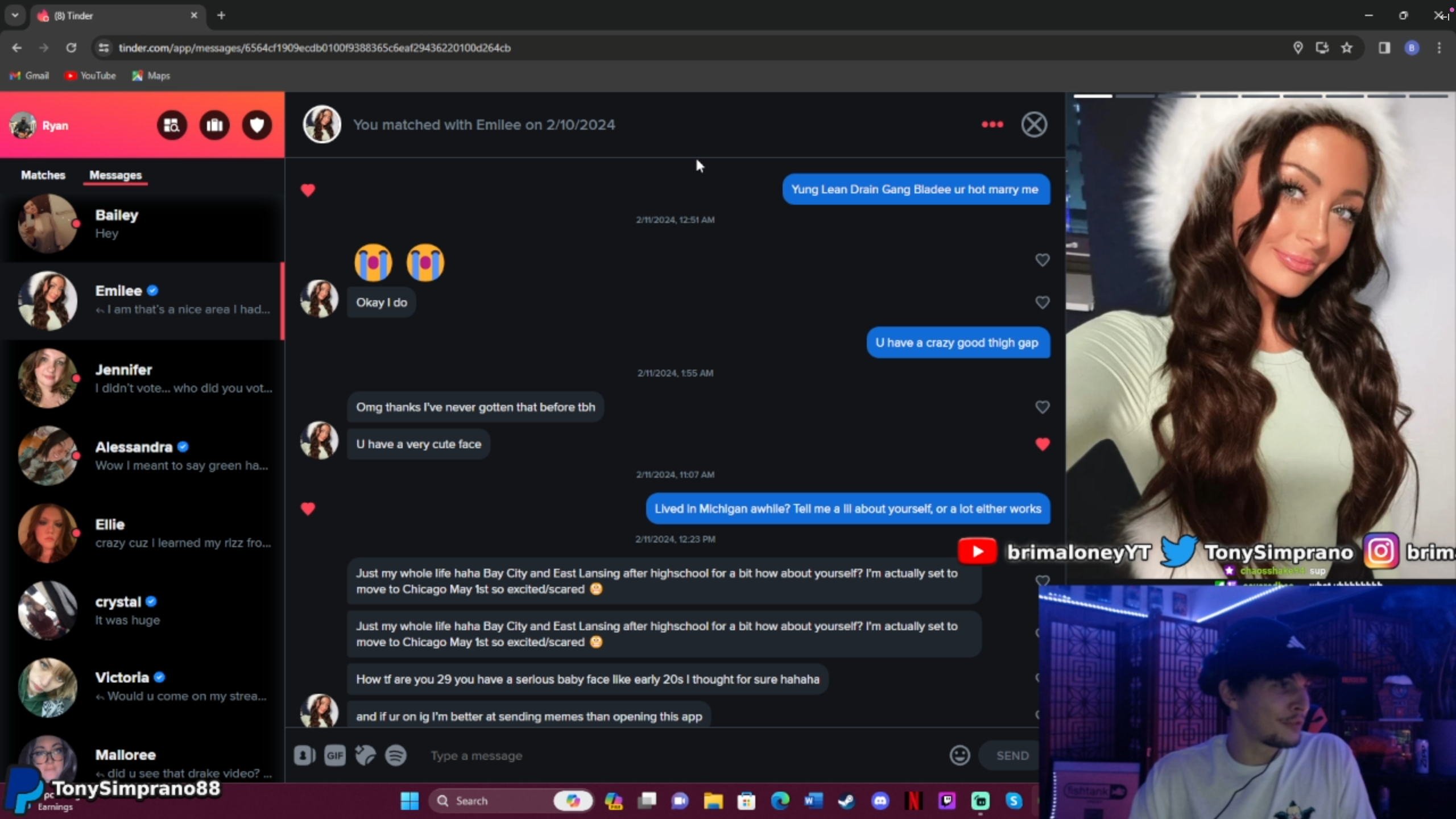Click the second photo progress segment

pyautogui.click(x=1135, y=96)
